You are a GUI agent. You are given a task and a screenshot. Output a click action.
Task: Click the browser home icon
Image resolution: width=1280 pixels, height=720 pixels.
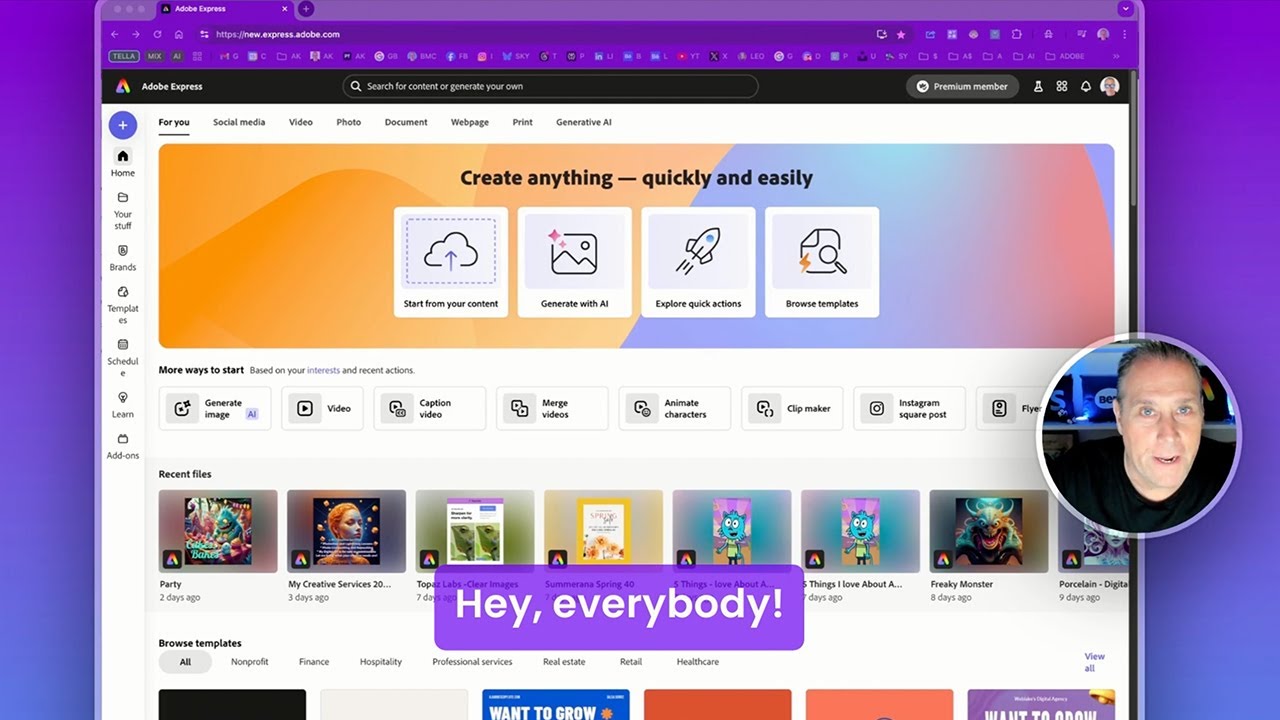179,34
